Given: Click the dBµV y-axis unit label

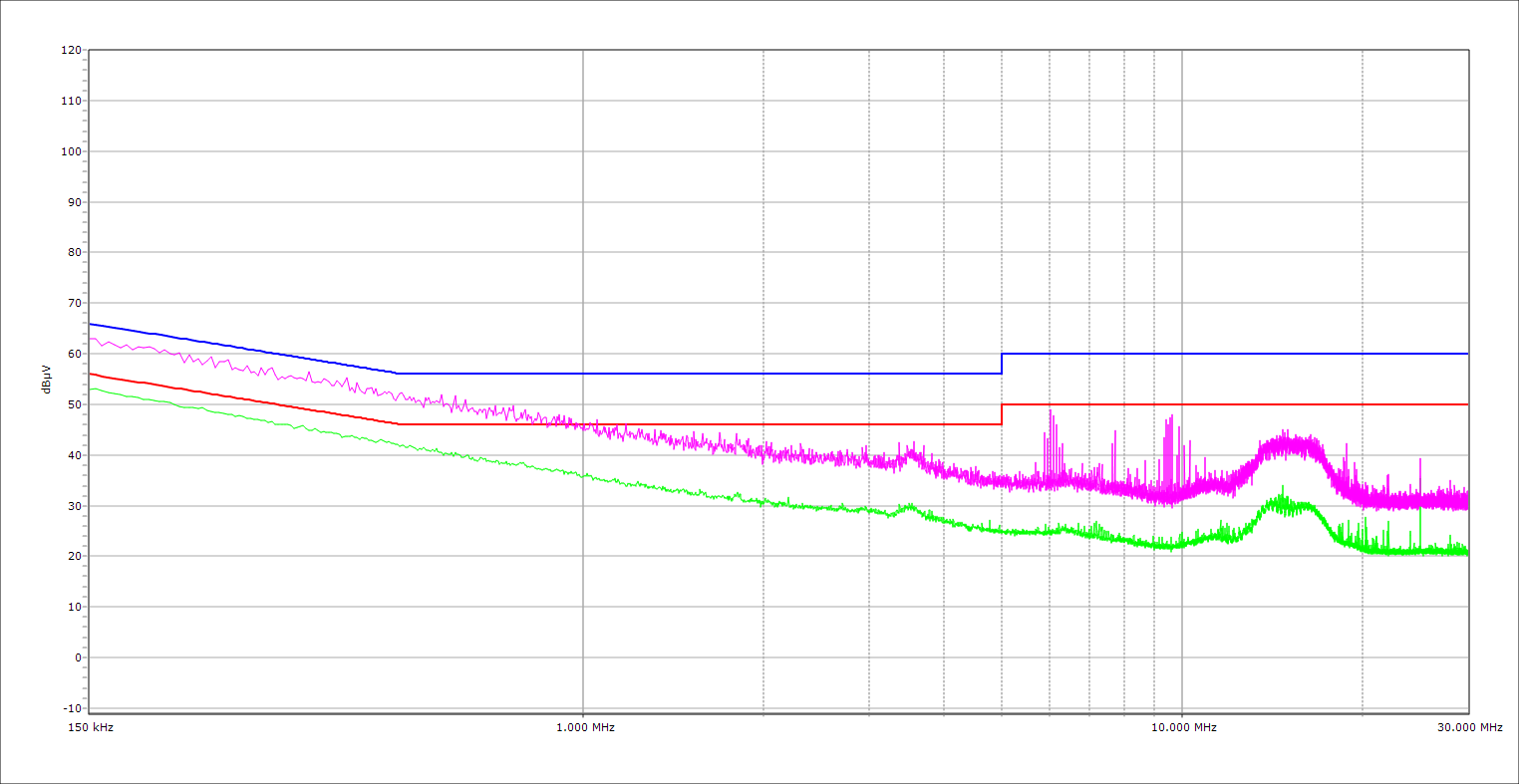Looking at the screenshot, I should (x=47, y=379).
